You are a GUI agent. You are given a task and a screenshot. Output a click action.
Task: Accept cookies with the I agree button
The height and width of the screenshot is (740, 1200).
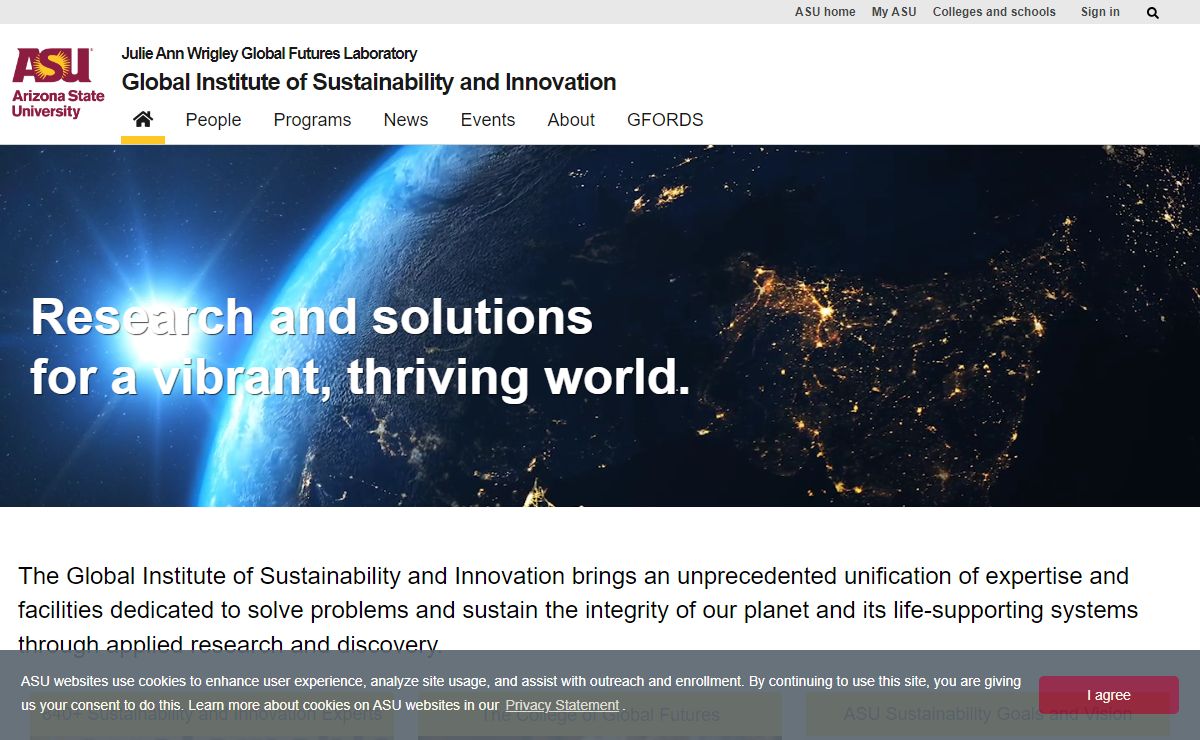click(x=1108, y=695)
